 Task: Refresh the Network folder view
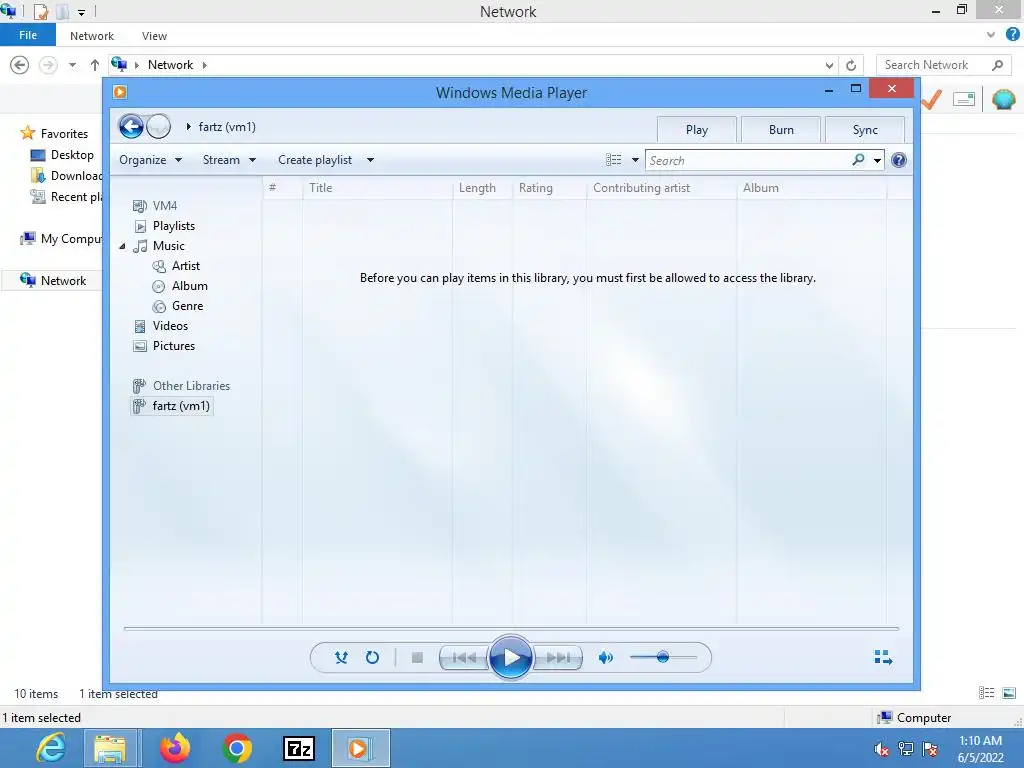tap(851, 65)
